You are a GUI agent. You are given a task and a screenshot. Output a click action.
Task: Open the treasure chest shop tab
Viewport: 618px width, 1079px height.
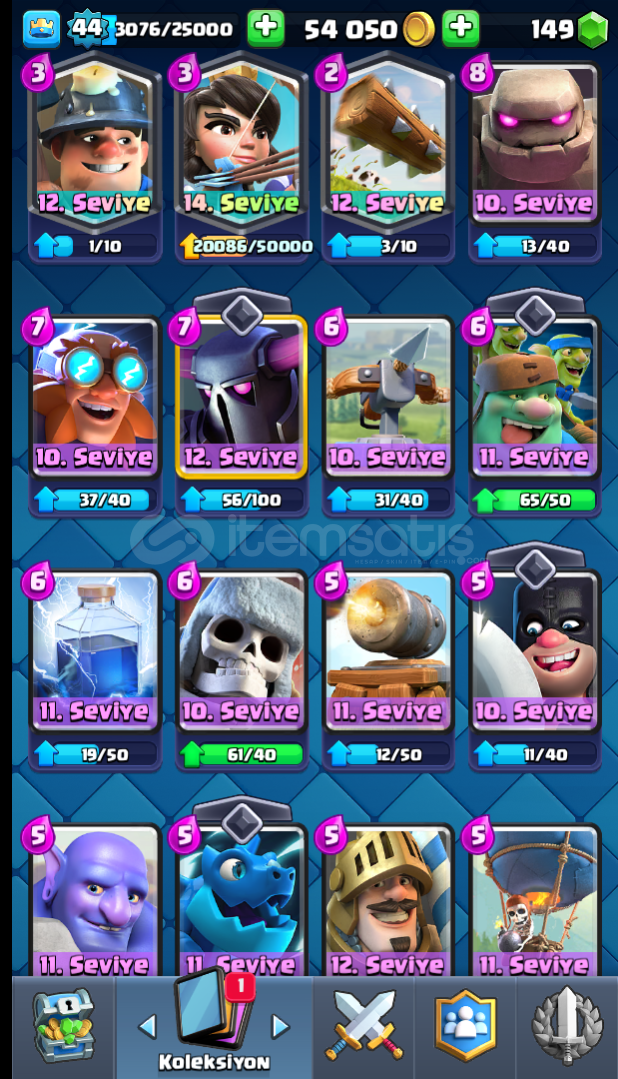click(62, 1025)
